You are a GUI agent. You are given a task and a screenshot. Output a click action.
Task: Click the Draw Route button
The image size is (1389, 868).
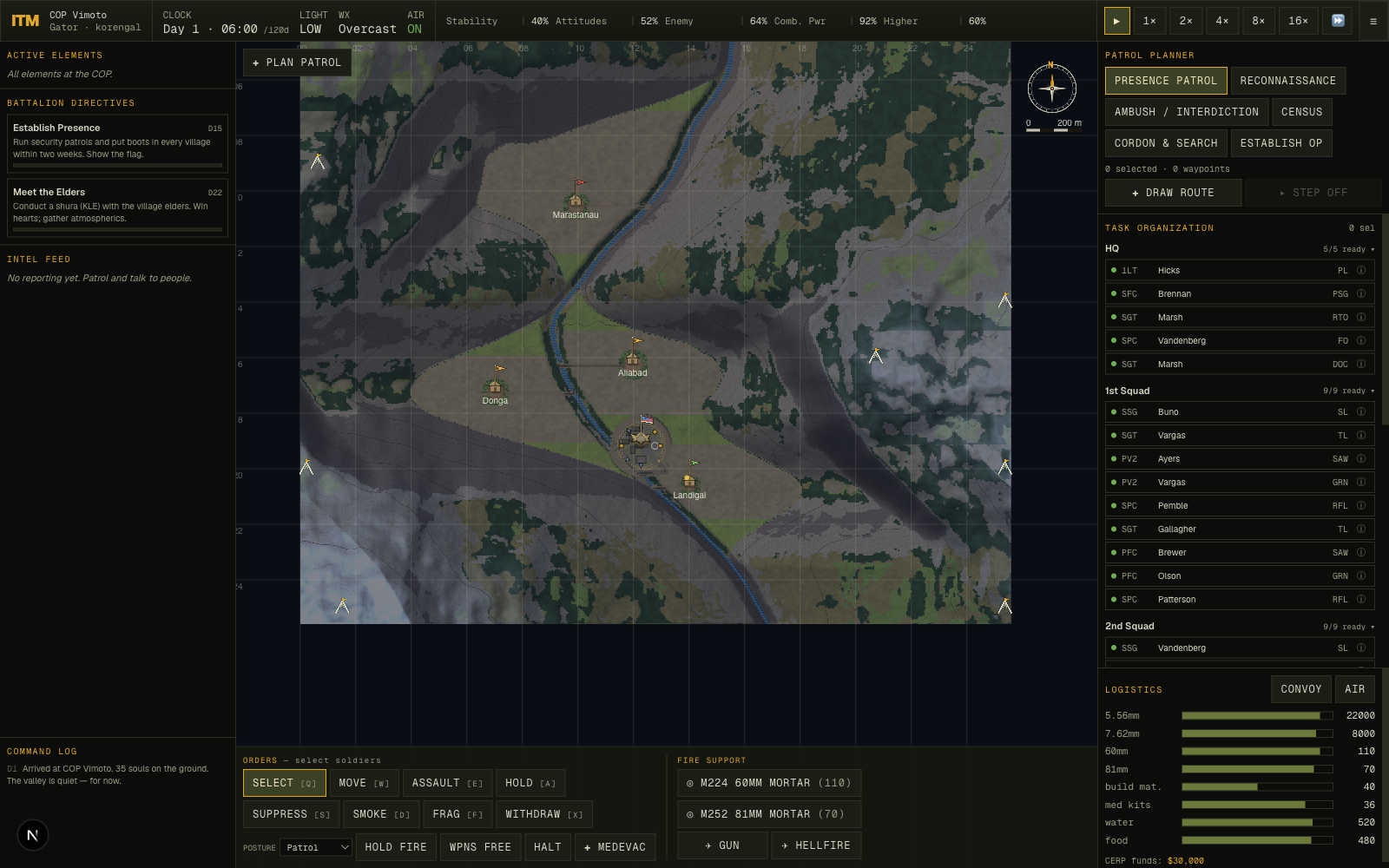click(x=1173, y=193)
